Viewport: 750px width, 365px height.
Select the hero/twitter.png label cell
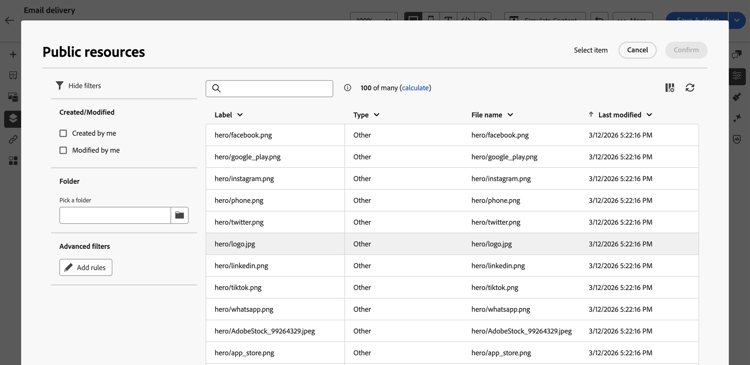[275, 222]
